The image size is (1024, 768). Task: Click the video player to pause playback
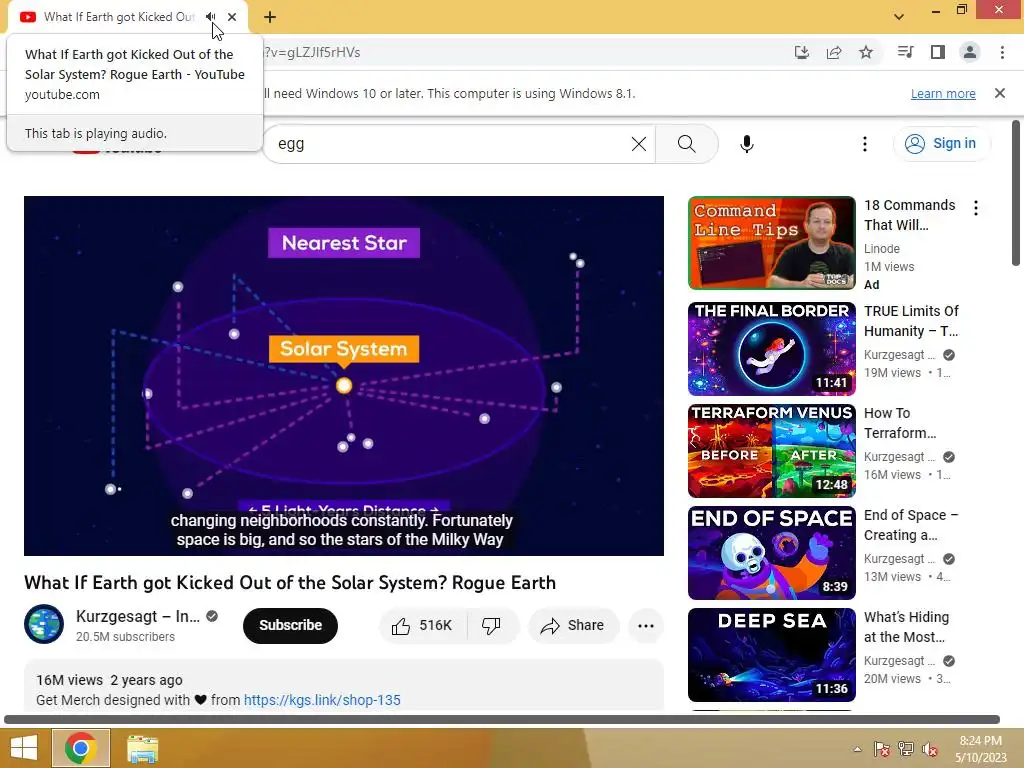click(x=344, y=376)
